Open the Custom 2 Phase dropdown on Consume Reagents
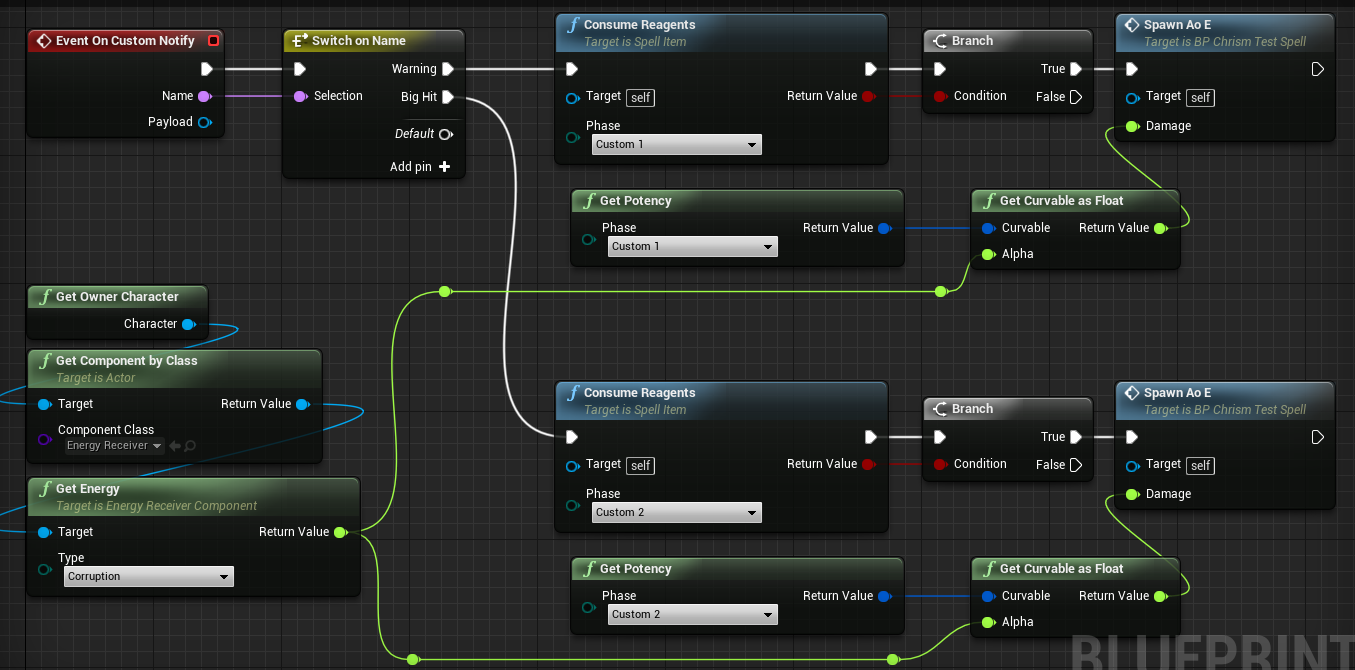 coord(676,513)
